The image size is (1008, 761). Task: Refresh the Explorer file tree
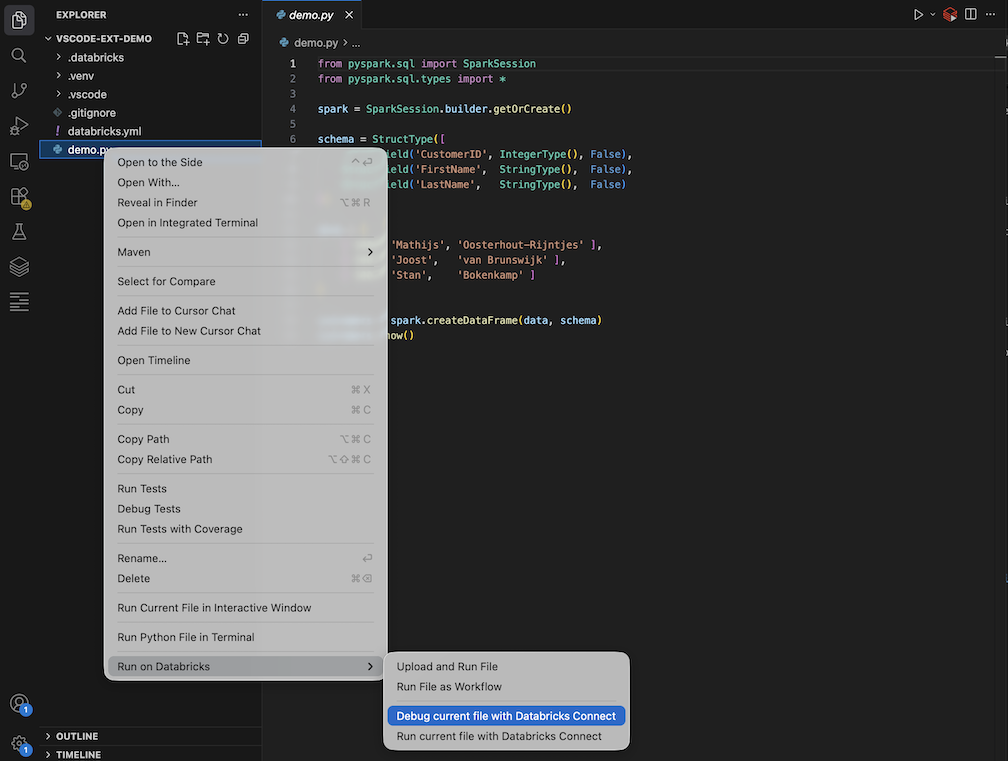(223, 39)
